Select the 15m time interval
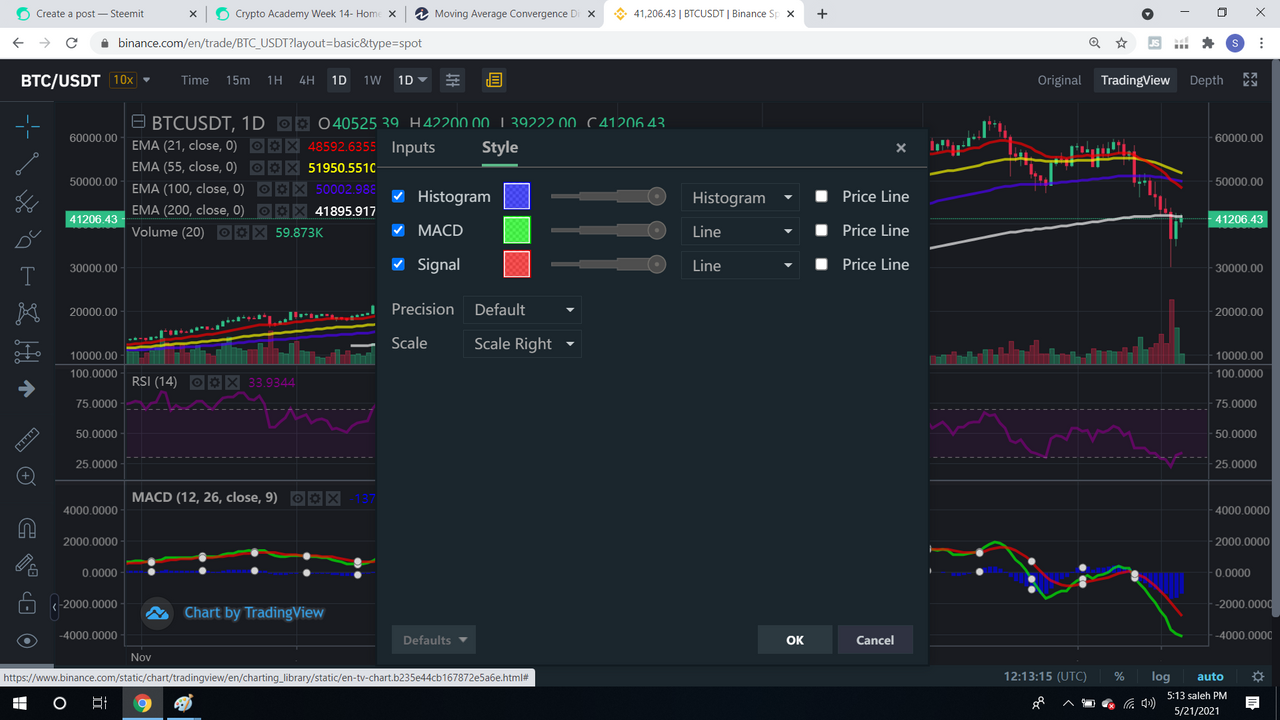Viewport: 1280px width, 720px height. pos(238,80)
